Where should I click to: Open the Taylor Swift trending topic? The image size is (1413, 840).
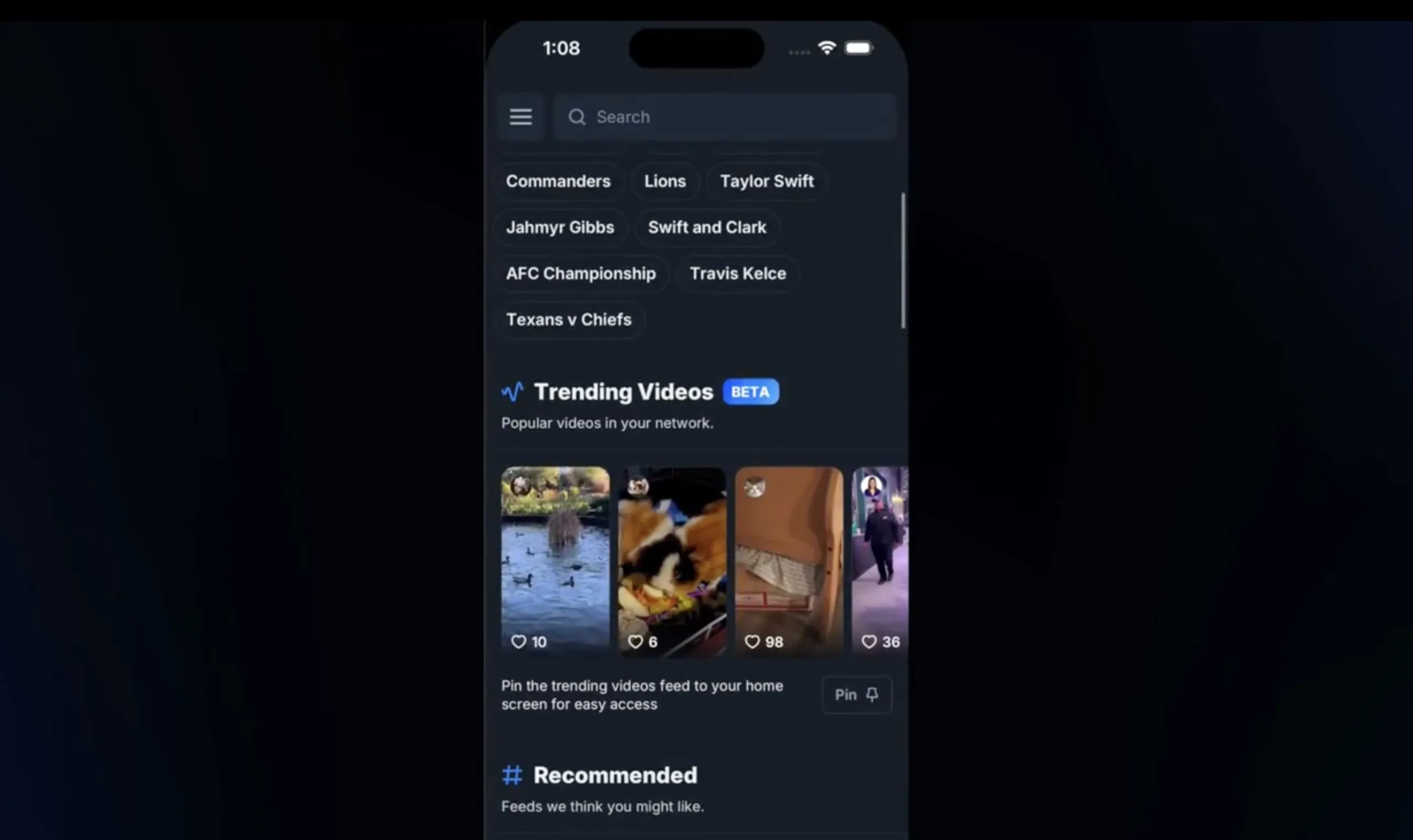pyautogui.click(x=767, y=181)
